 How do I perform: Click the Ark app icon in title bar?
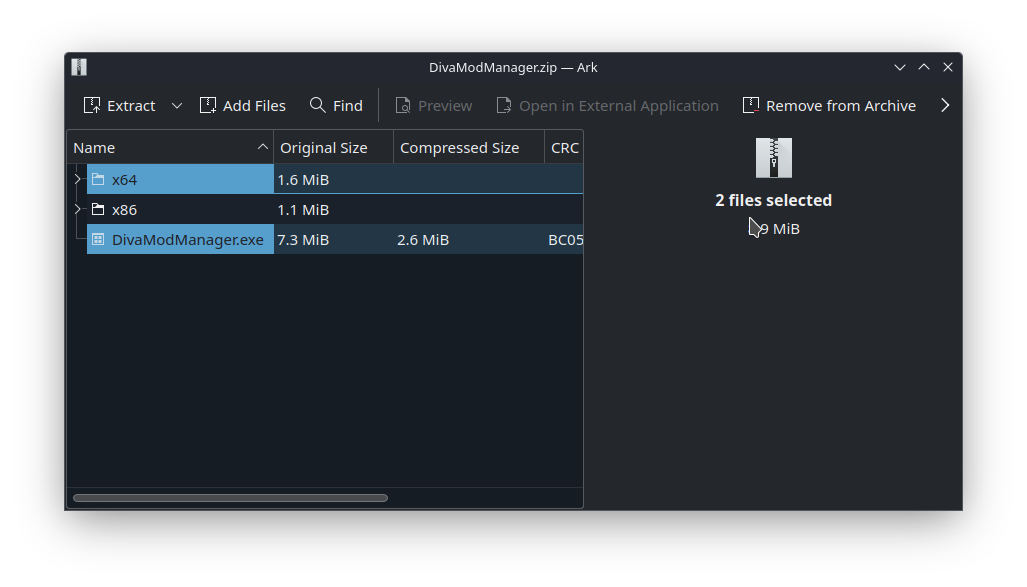(x=79, y=67)
